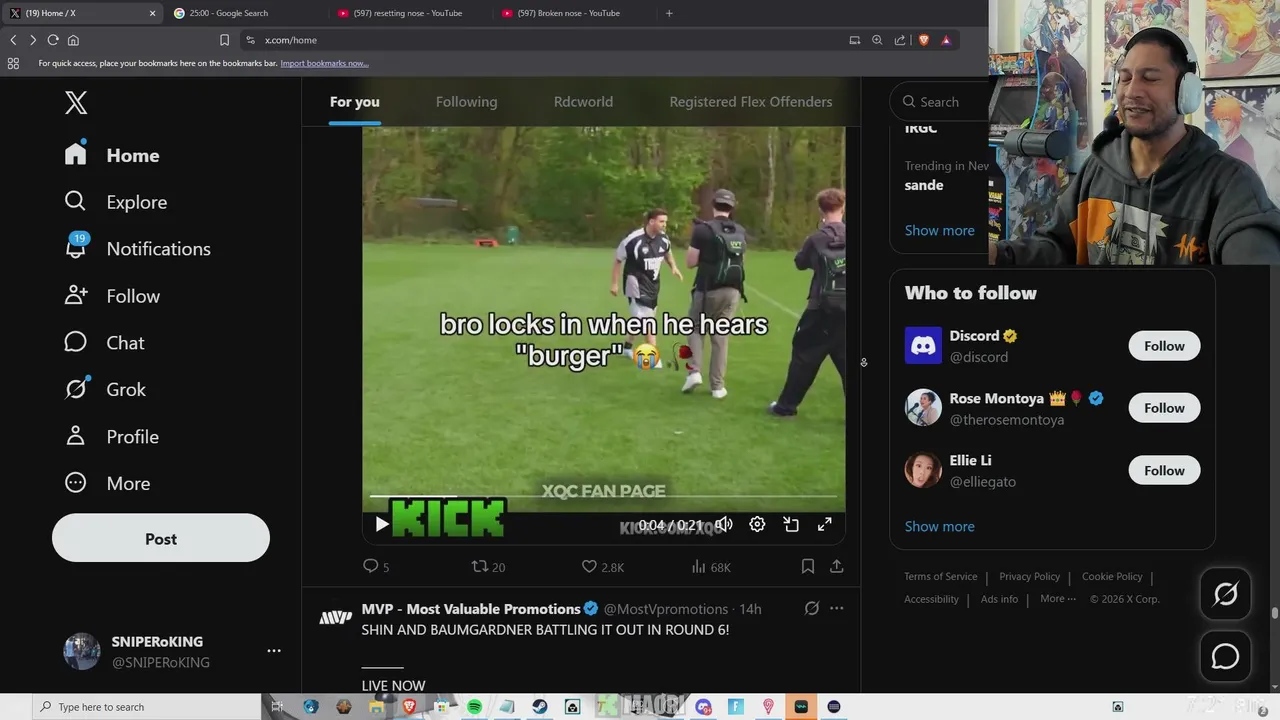1280x720 pixels.
Task: Open Steam from the taskbar
Action: point(539,707)
